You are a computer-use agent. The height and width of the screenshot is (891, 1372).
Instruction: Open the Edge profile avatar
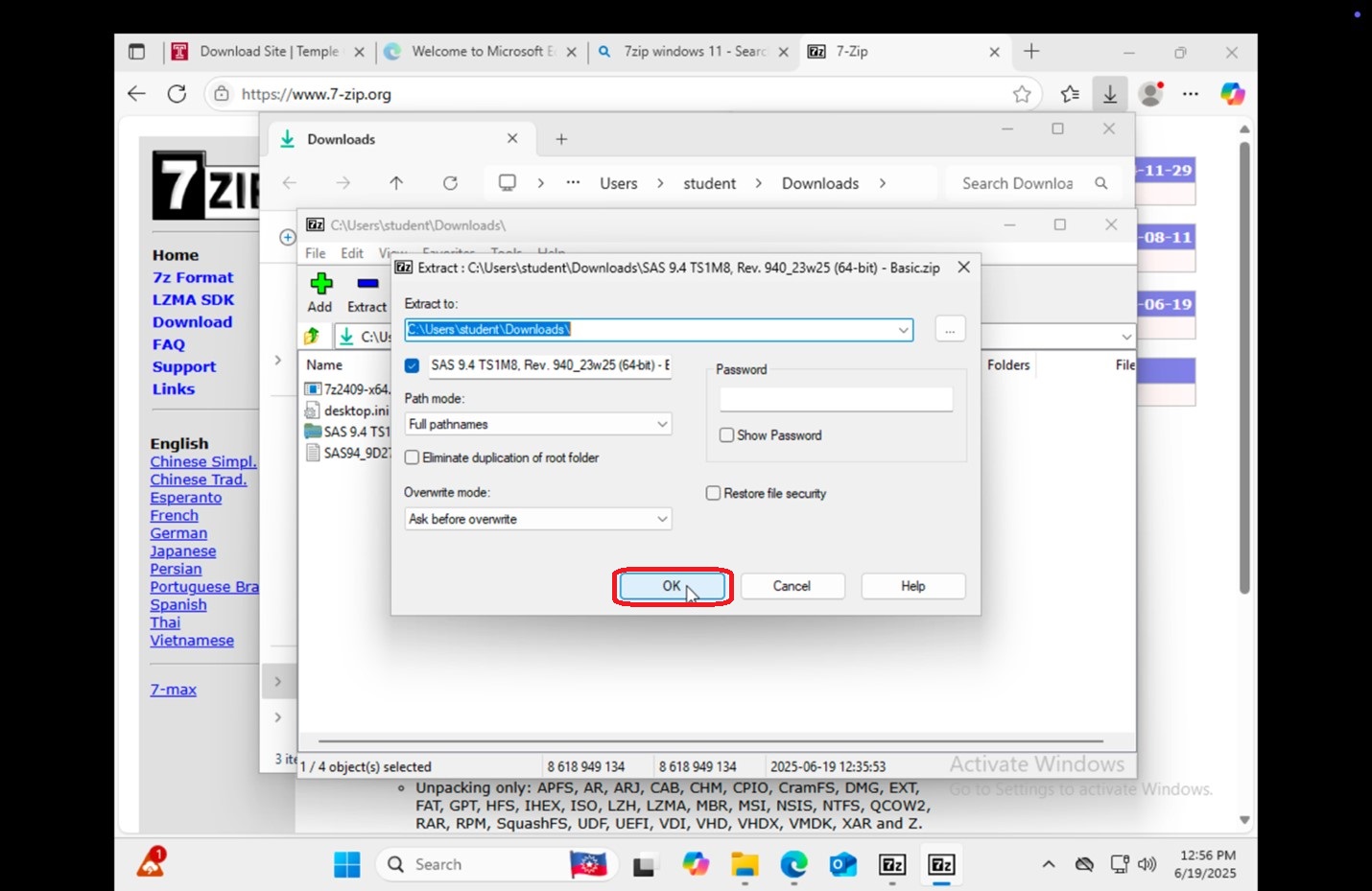(1149, 94)
